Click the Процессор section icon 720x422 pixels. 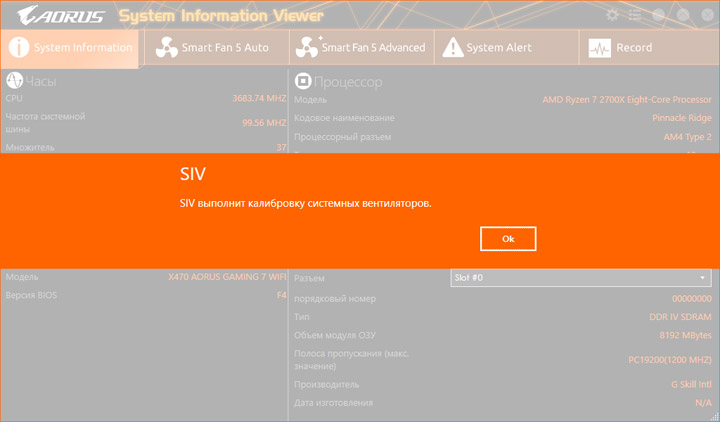pyautogui.click(x=303, y=81)
